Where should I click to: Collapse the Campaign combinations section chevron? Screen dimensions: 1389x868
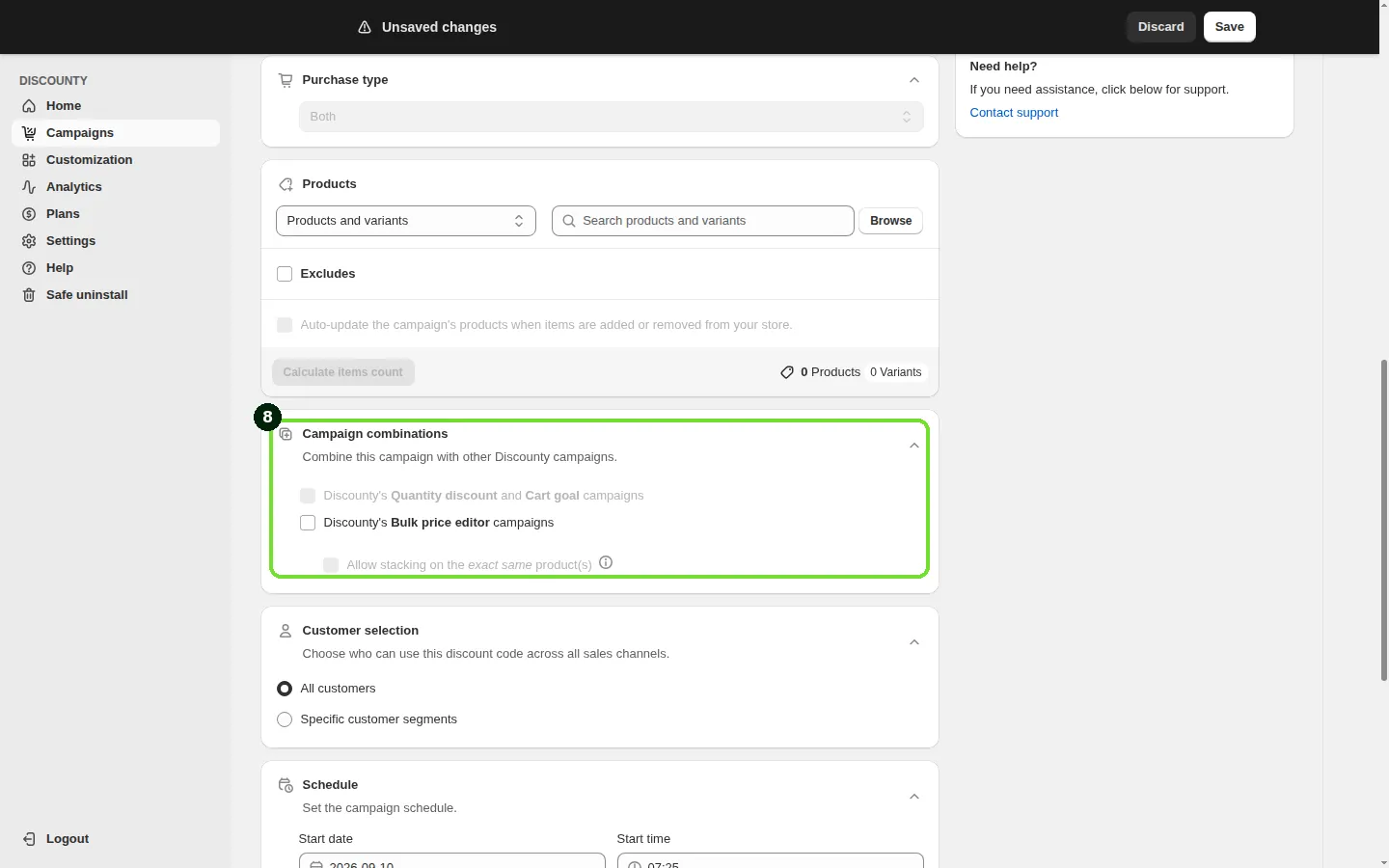click(914, 446)
